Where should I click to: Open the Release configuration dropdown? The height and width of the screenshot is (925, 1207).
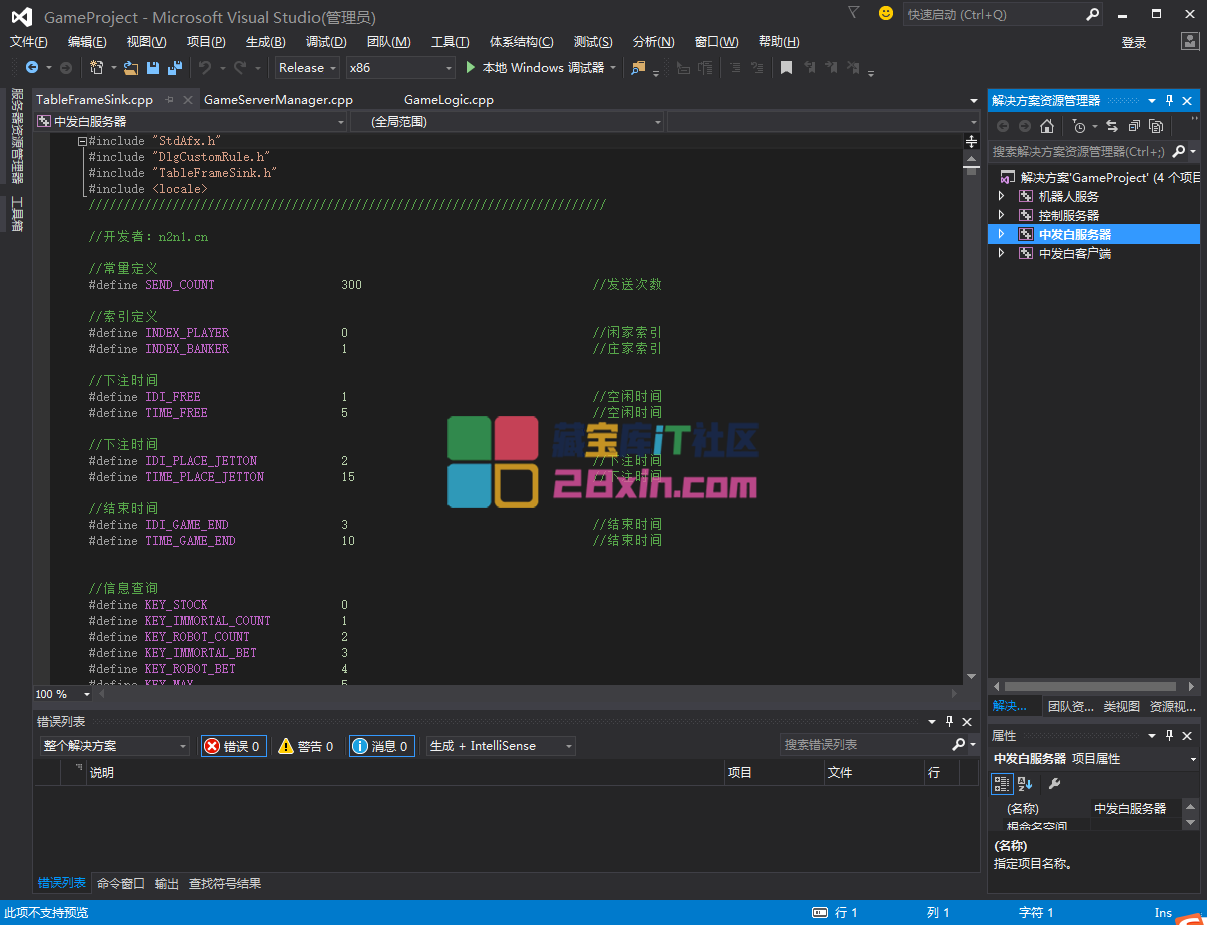[306, 68]
